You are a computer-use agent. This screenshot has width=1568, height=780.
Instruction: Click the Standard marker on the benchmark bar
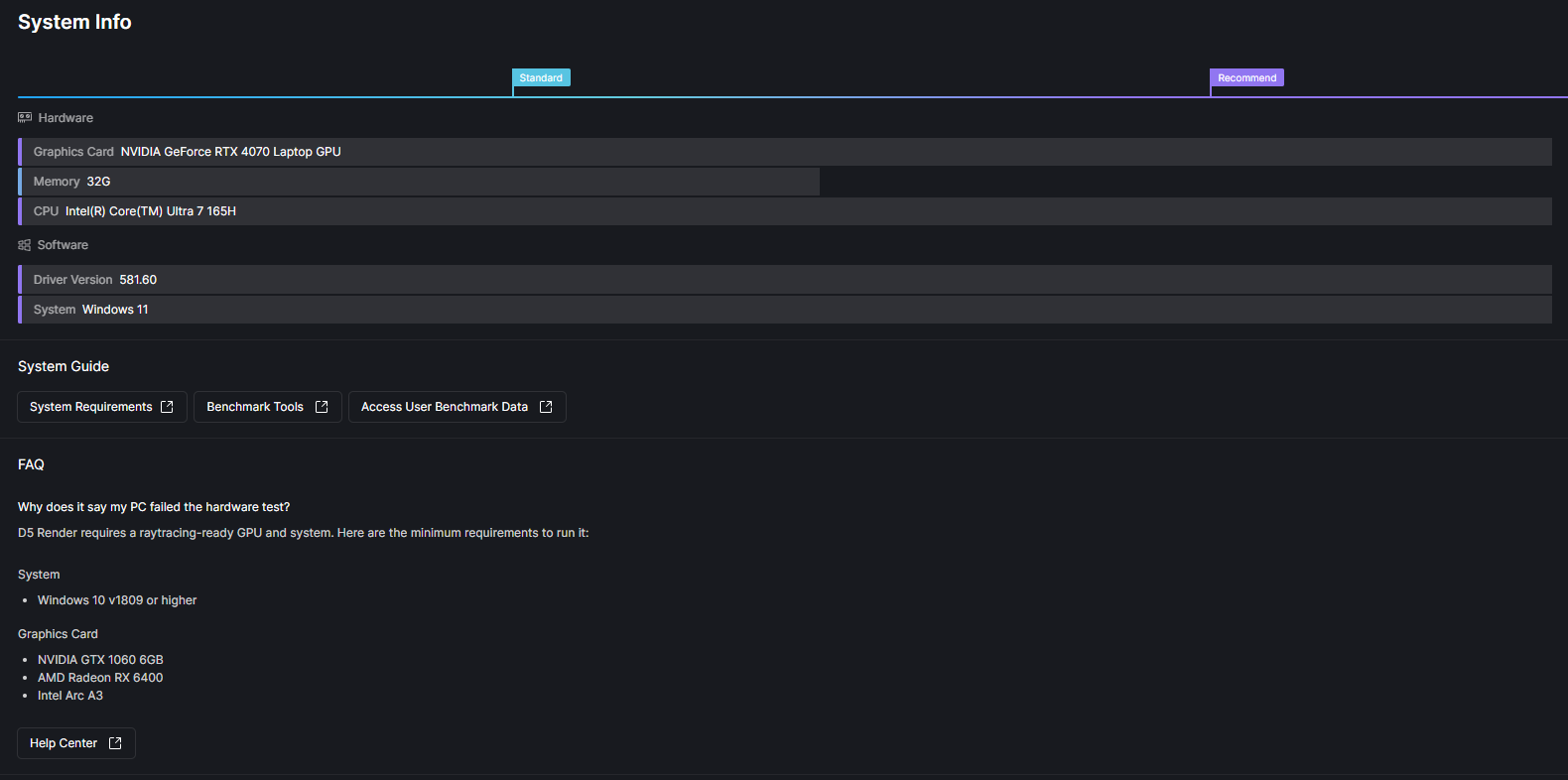click(x=541, y=77)
